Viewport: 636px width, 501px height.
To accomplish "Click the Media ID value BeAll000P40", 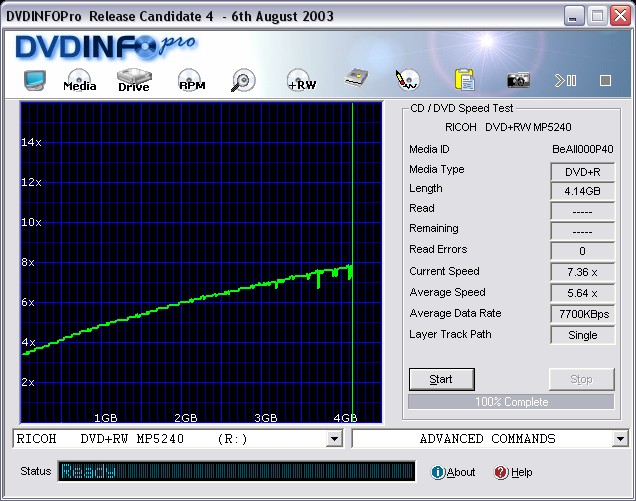I will [582, 149].
